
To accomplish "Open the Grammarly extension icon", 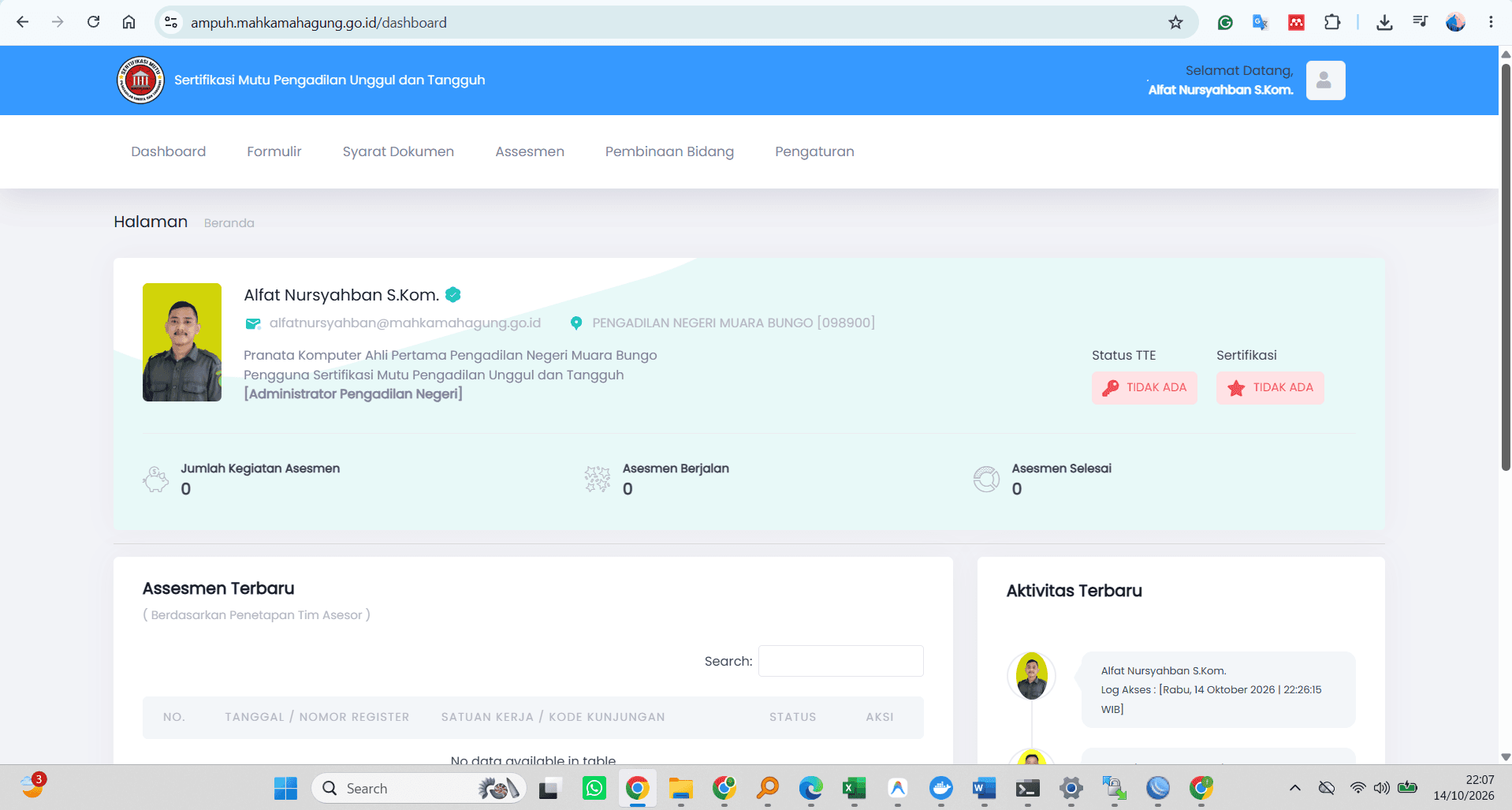I will (1225, 22).
